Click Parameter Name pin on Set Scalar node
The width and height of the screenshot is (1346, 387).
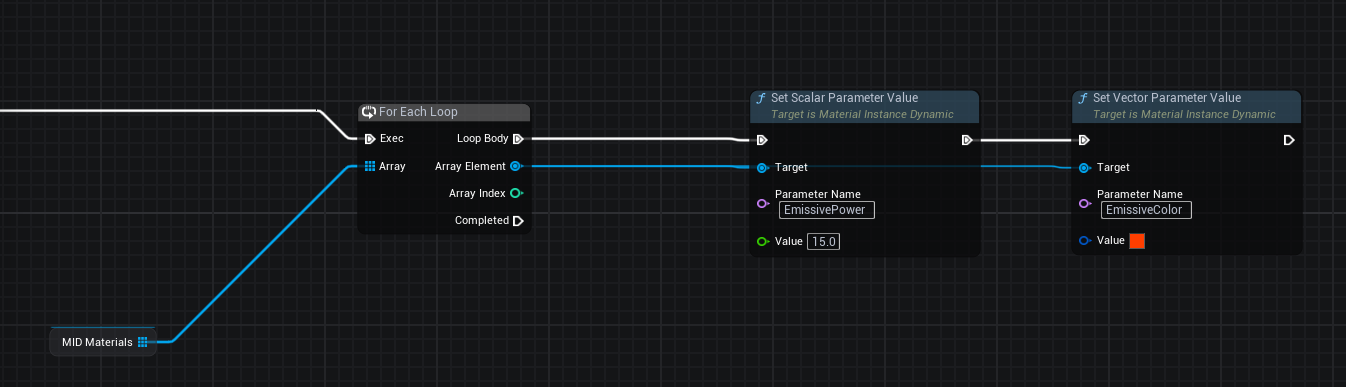pos(762,203)
